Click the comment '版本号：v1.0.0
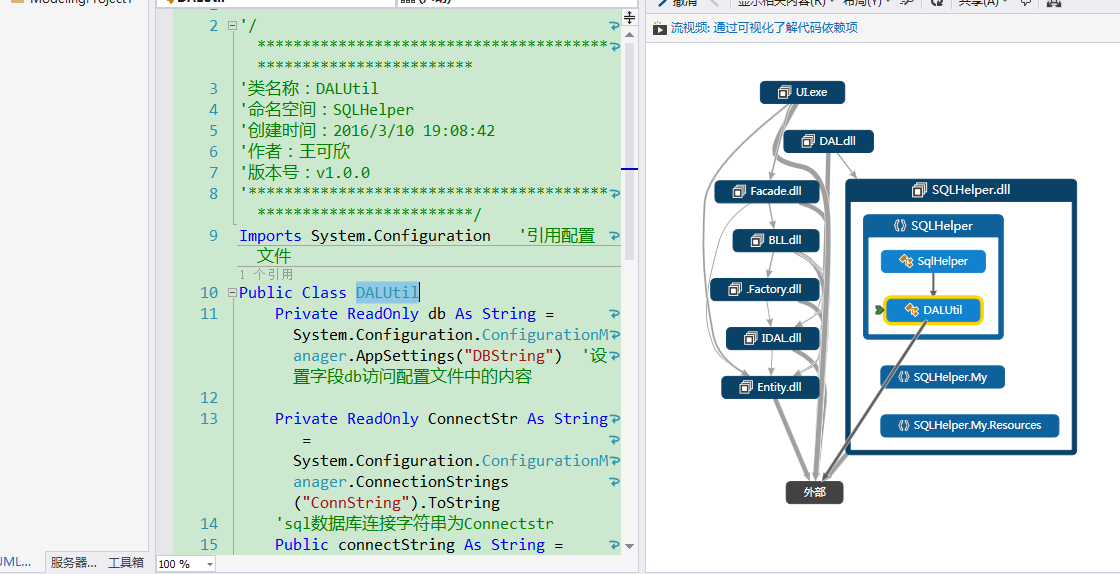Image resolution: width=1120 pixels, height=574 pixels. [305, 173]
